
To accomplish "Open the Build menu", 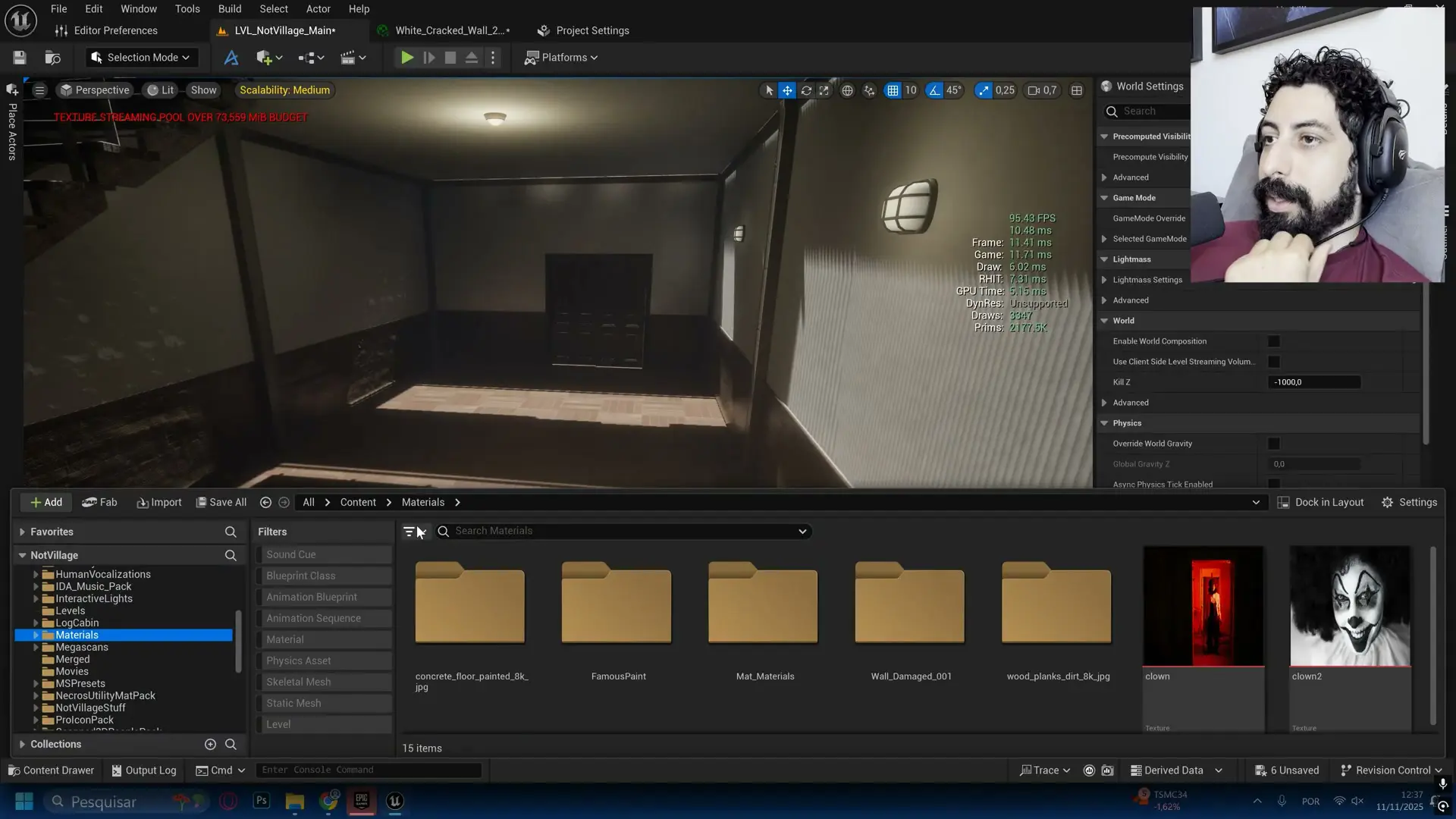I will [x=229, y=8].
